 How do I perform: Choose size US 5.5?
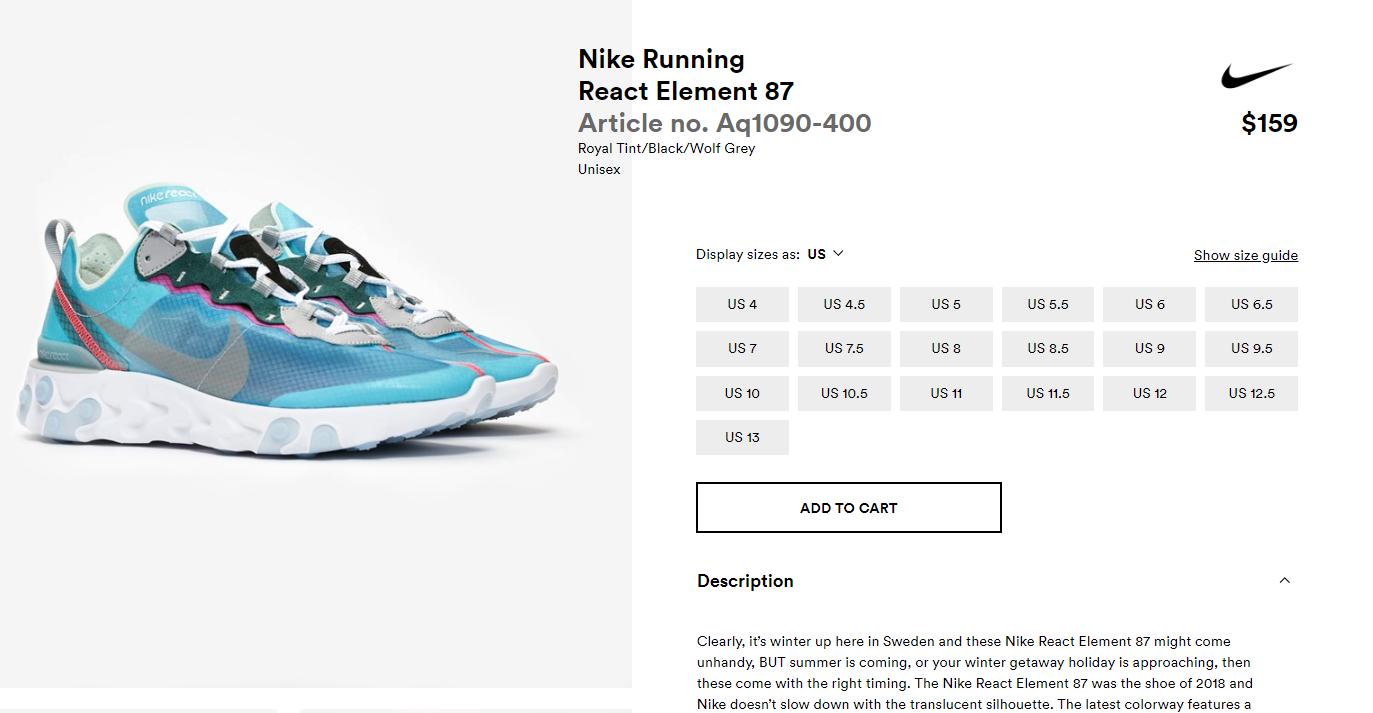pyautogui.click(x=1048, y=304)
